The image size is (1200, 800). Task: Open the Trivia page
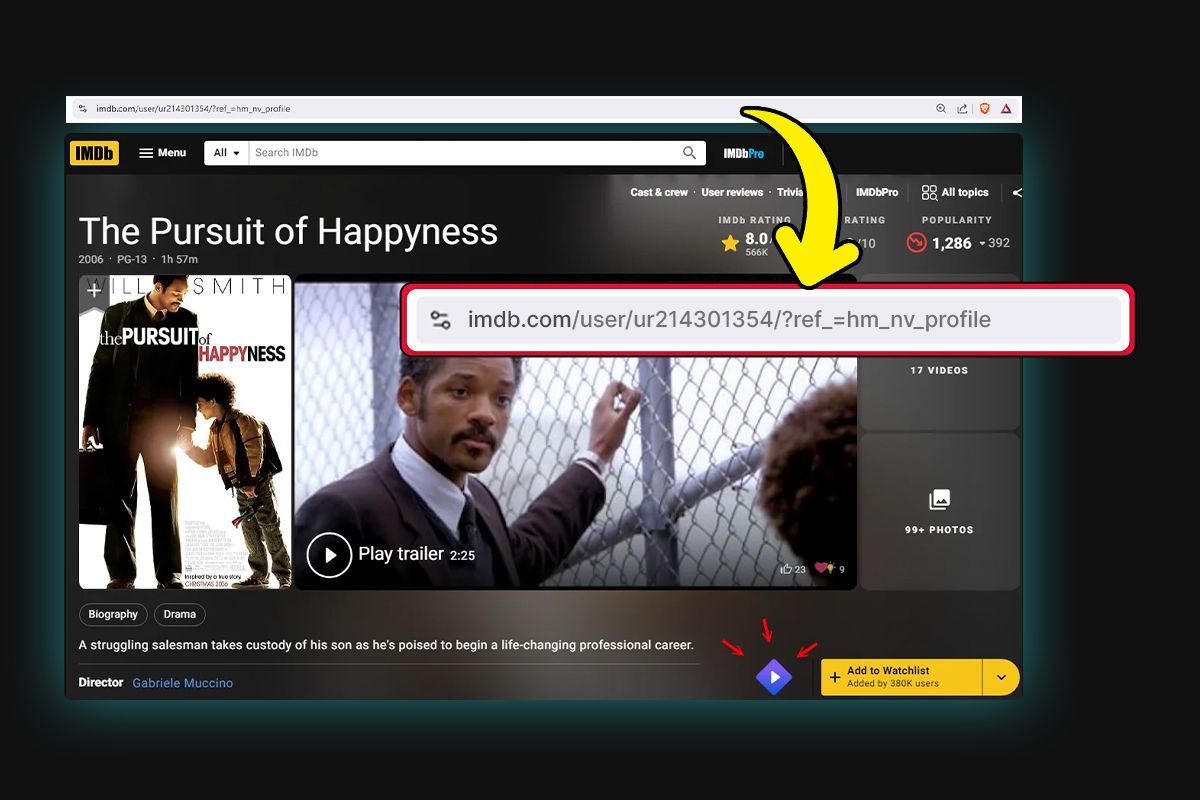pos(790,192)
